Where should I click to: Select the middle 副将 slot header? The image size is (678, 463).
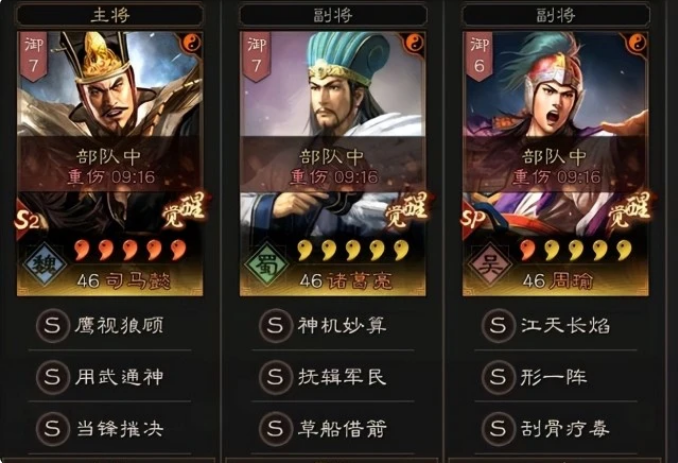[x=333, y=16]
